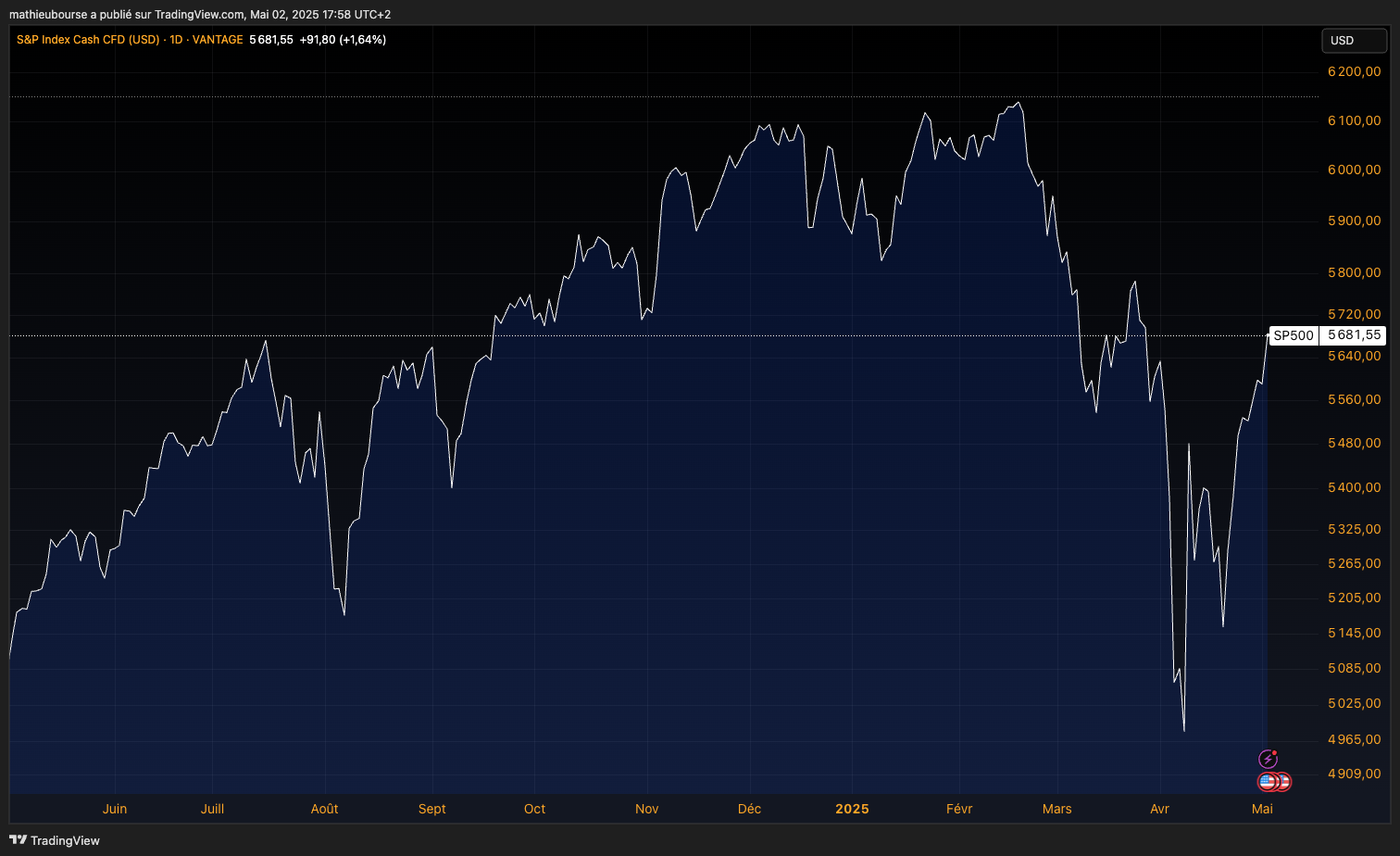Click the TradingView logo in footer

[55, 840]
